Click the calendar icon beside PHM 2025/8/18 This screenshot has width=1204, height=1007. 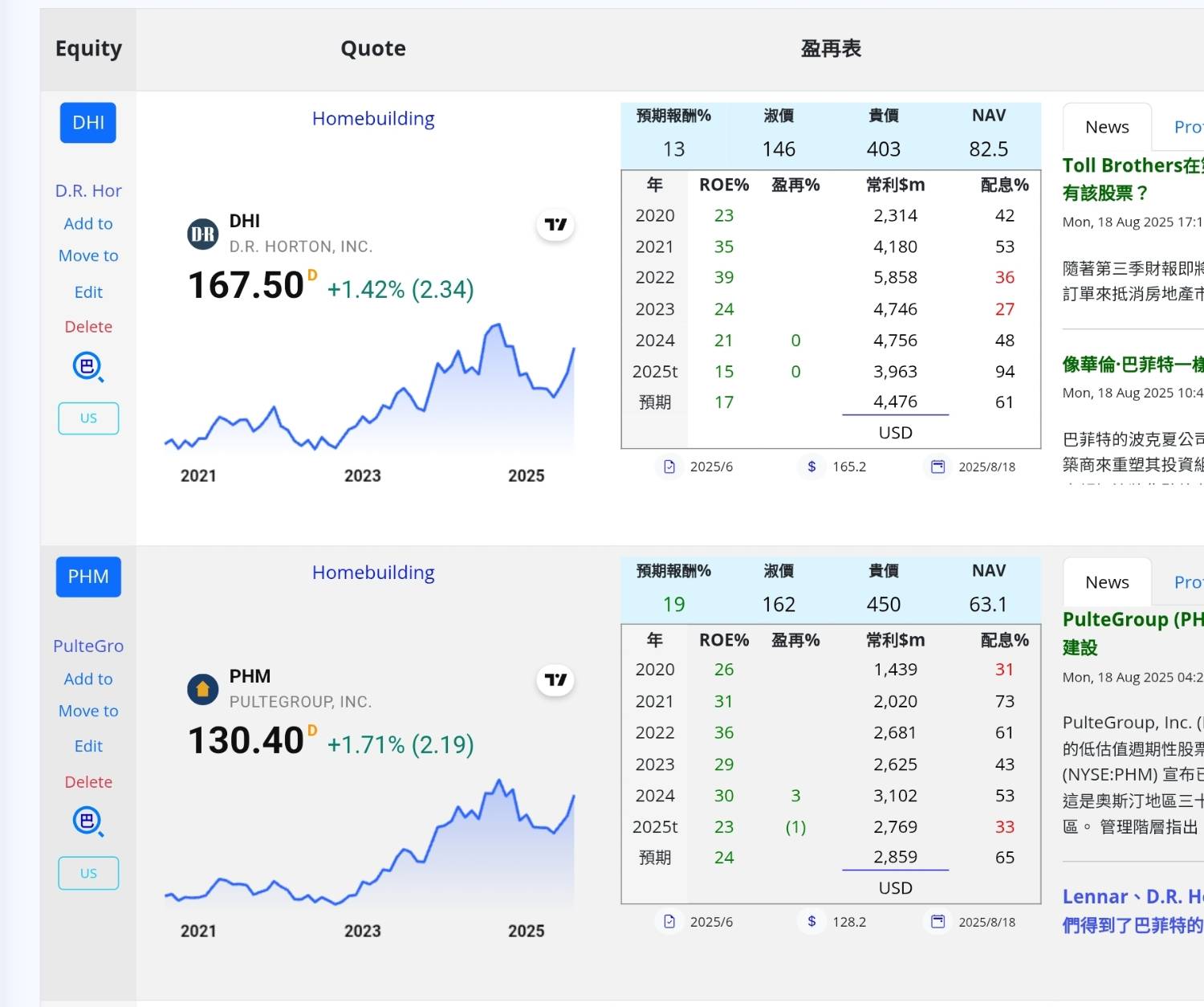[938, 922]
